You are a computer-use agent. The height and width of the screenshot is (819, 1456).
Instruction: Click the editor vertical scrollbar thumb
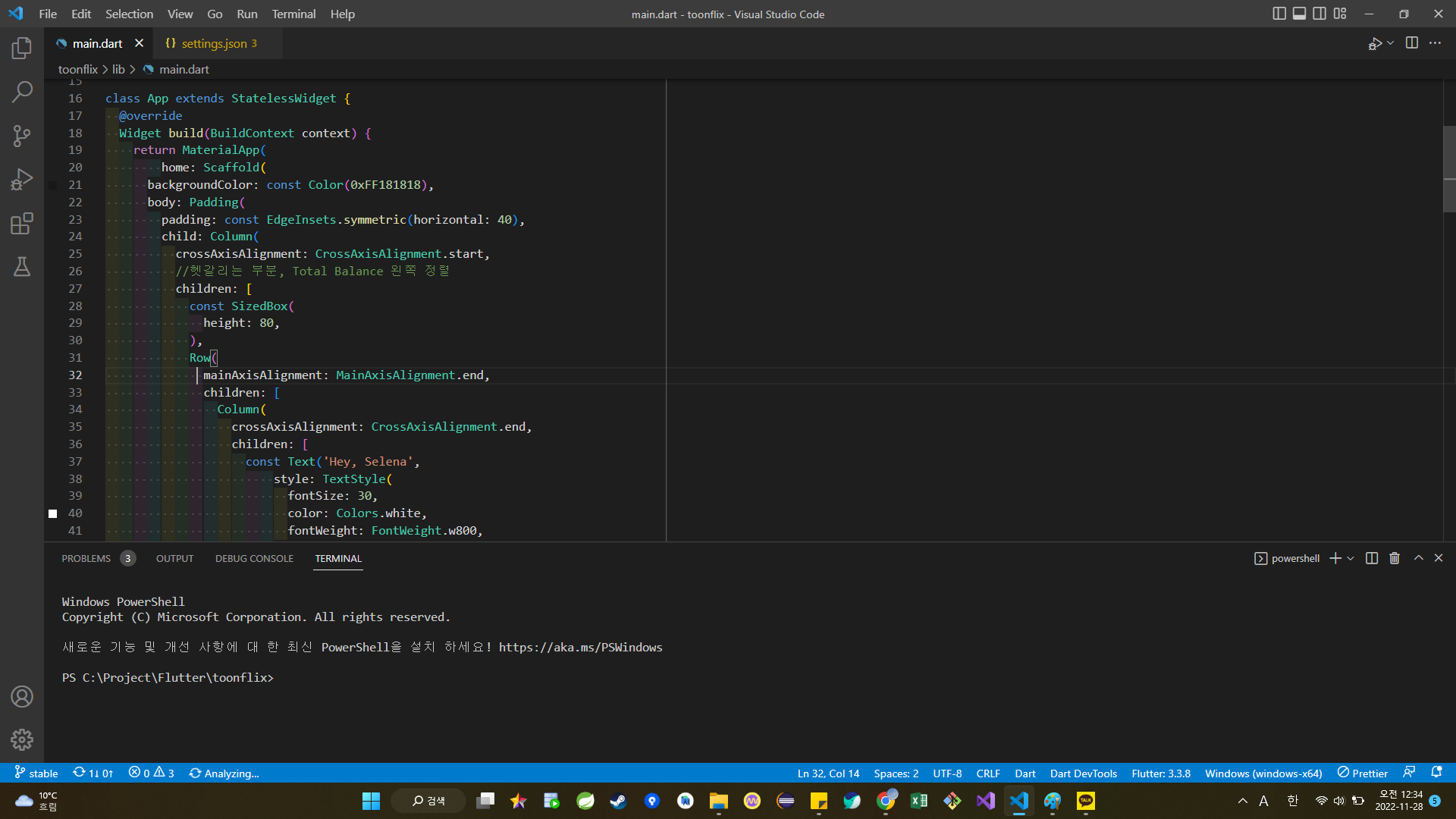click(1449, 168)
